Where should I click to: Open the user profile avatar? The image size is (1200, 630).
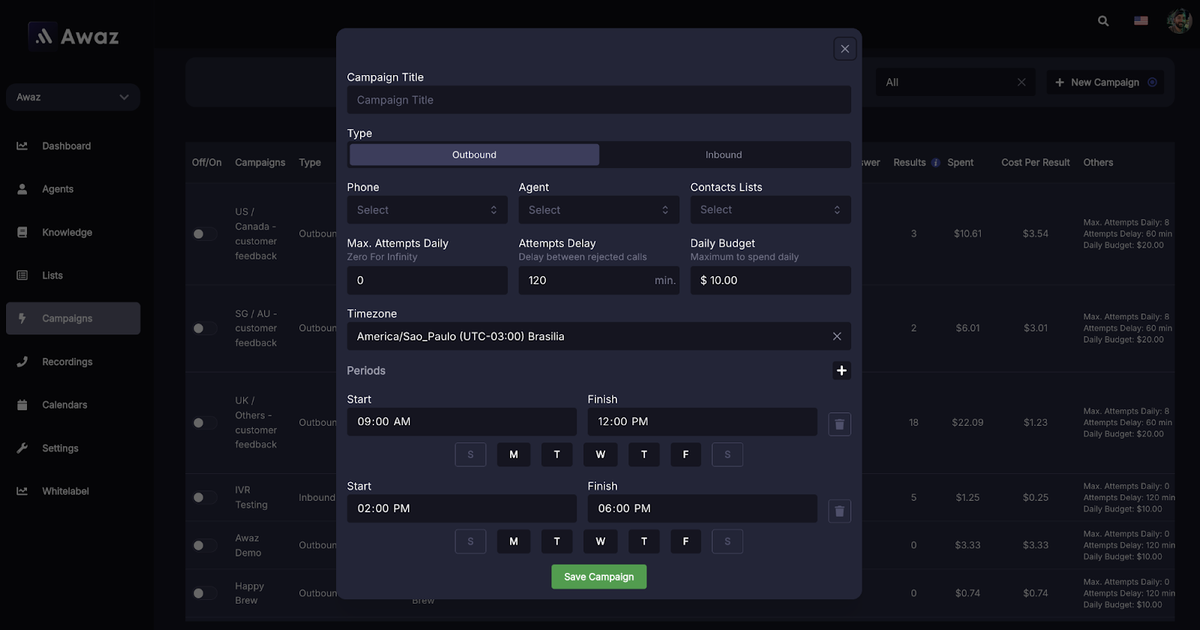(1178, 21)
